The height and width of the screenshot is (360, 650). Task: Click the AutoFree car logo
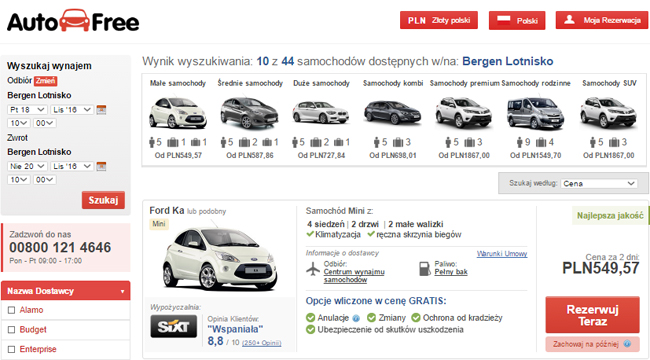[x=73, y=21]
